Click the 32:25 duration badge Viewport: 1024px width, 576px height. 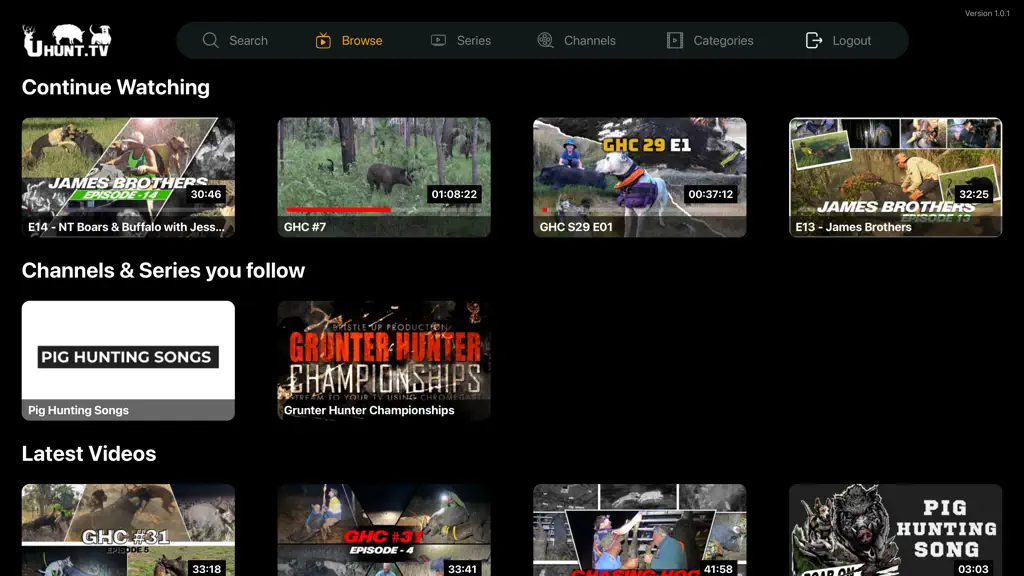974,194
